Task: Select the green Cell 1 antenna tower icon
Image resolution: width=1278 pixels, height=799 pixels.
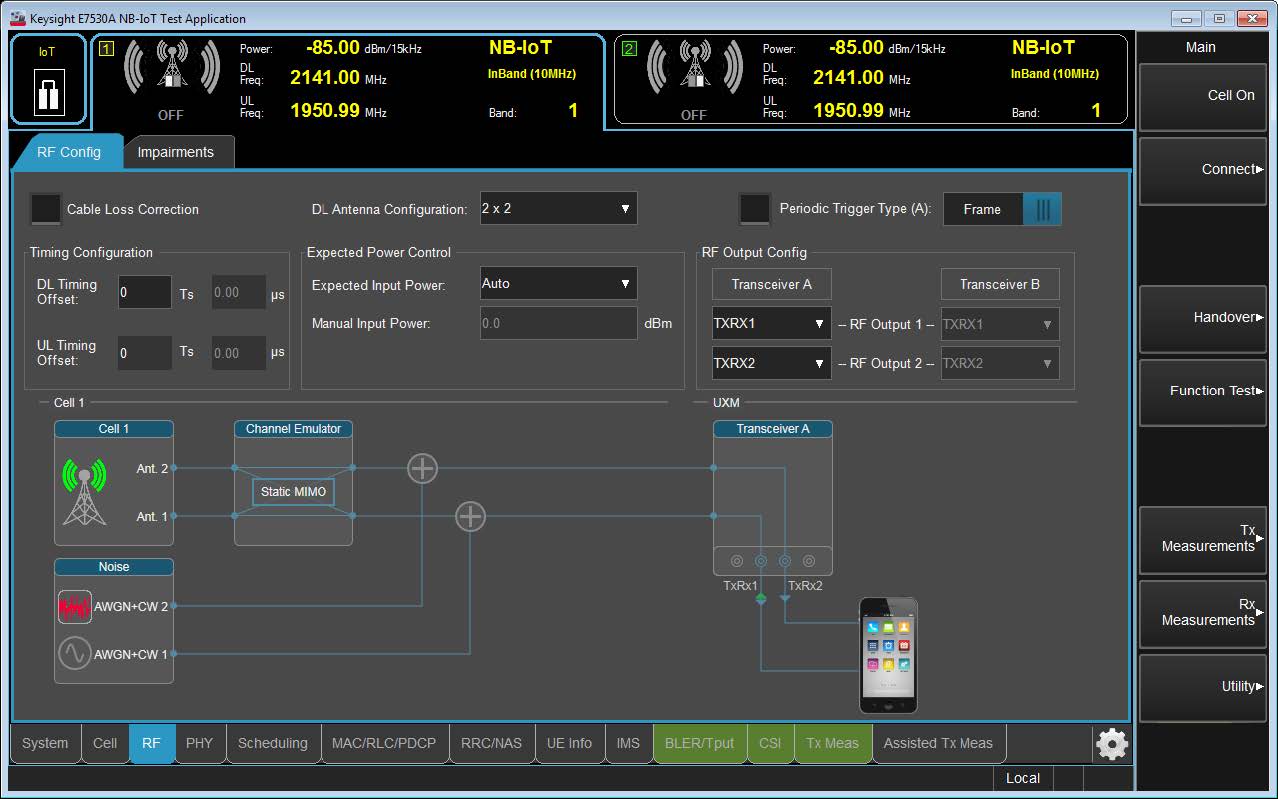Action: click(84, 492)
